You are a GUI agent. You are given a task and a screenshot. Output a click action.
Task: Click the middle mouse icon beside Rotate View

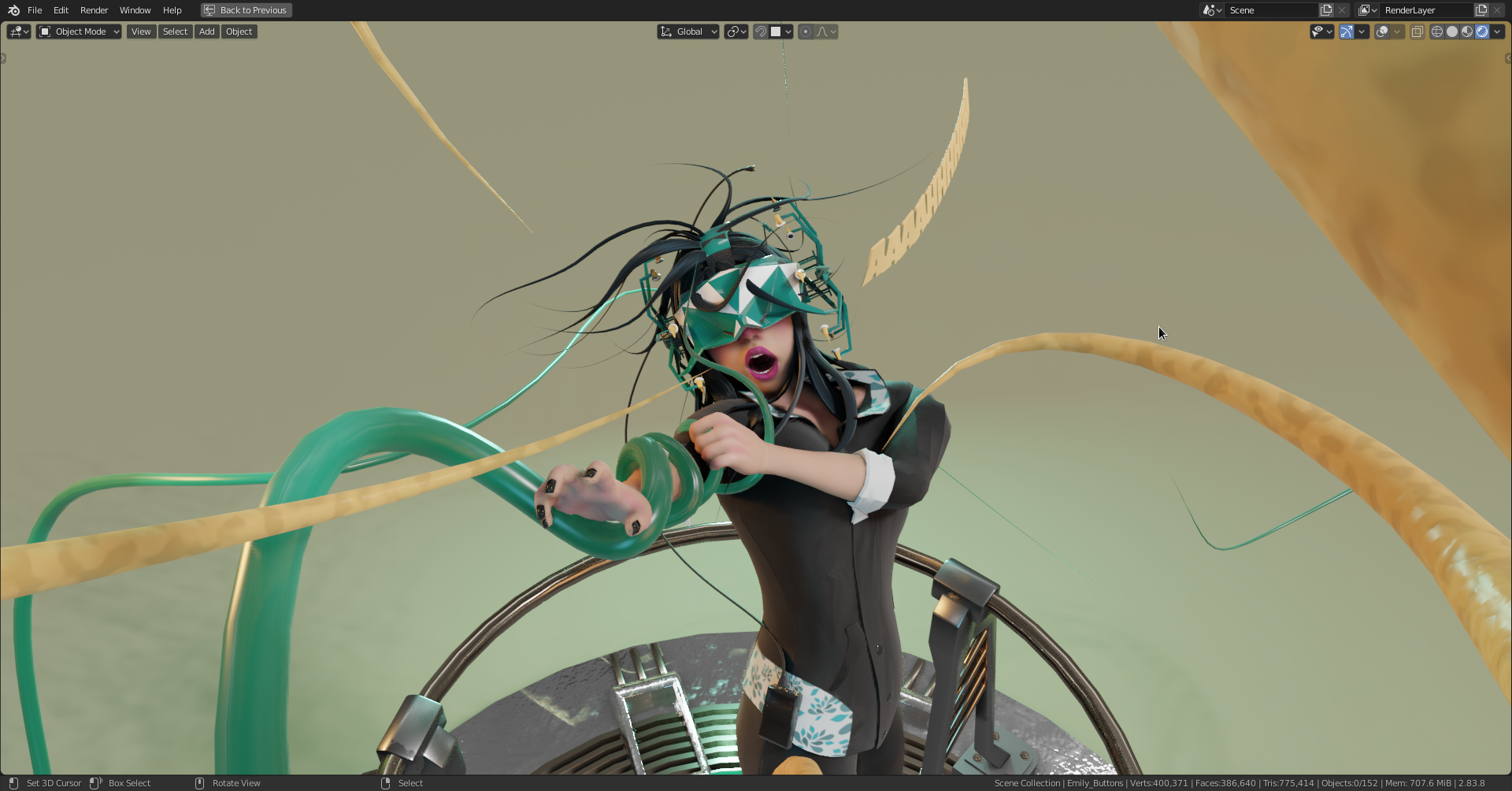click(x=199, y=783)
